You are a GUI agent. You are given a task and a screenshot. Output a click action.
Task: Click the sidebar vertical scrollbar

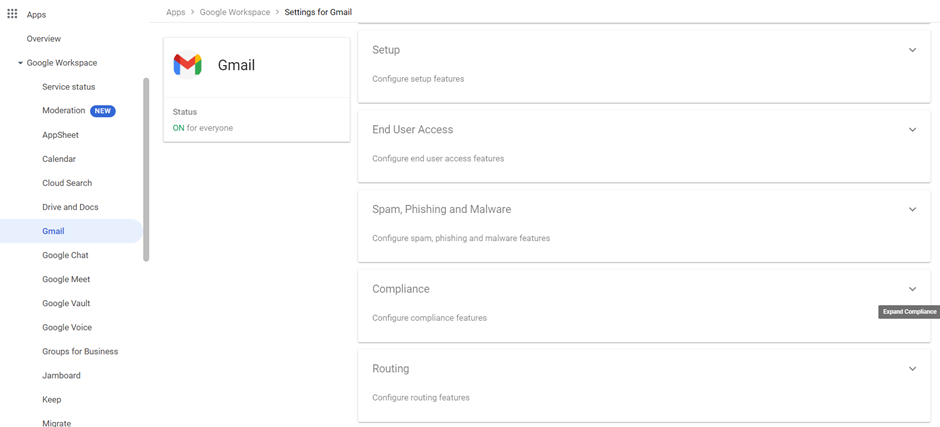(x=146, y=170)
